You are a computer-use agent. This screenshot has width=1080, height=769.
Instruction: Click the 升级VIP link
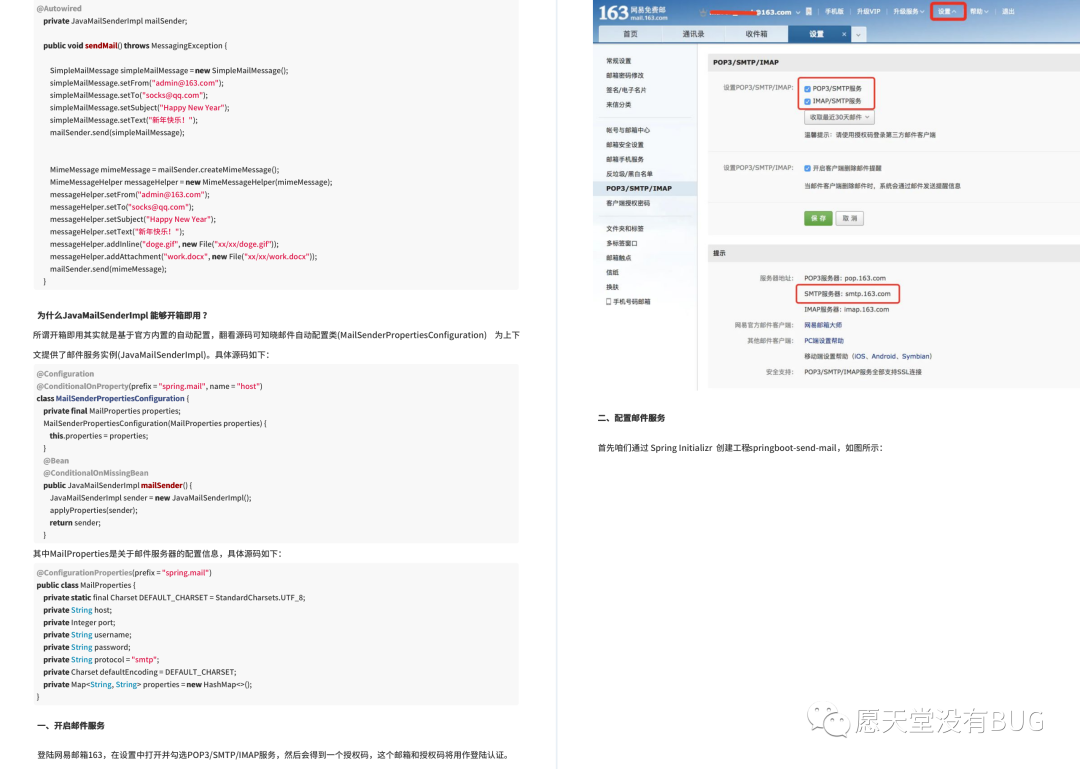pos(869,12)
